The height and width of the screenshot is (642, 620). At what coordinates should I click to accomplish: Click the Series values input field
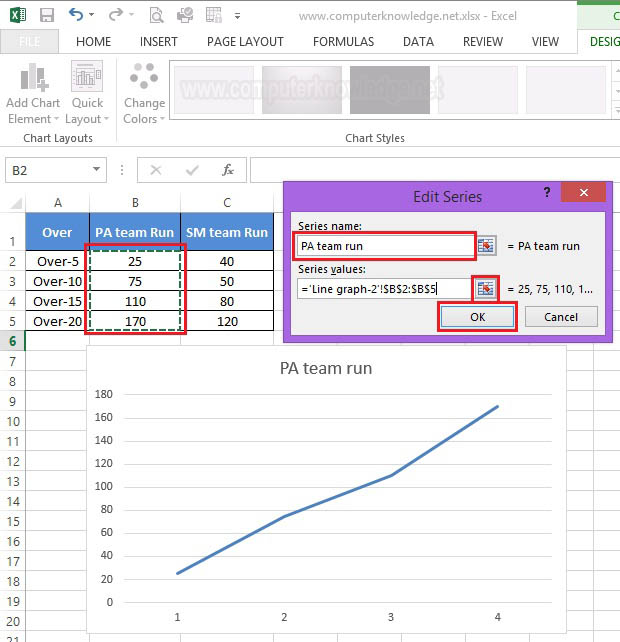(384, 289)
